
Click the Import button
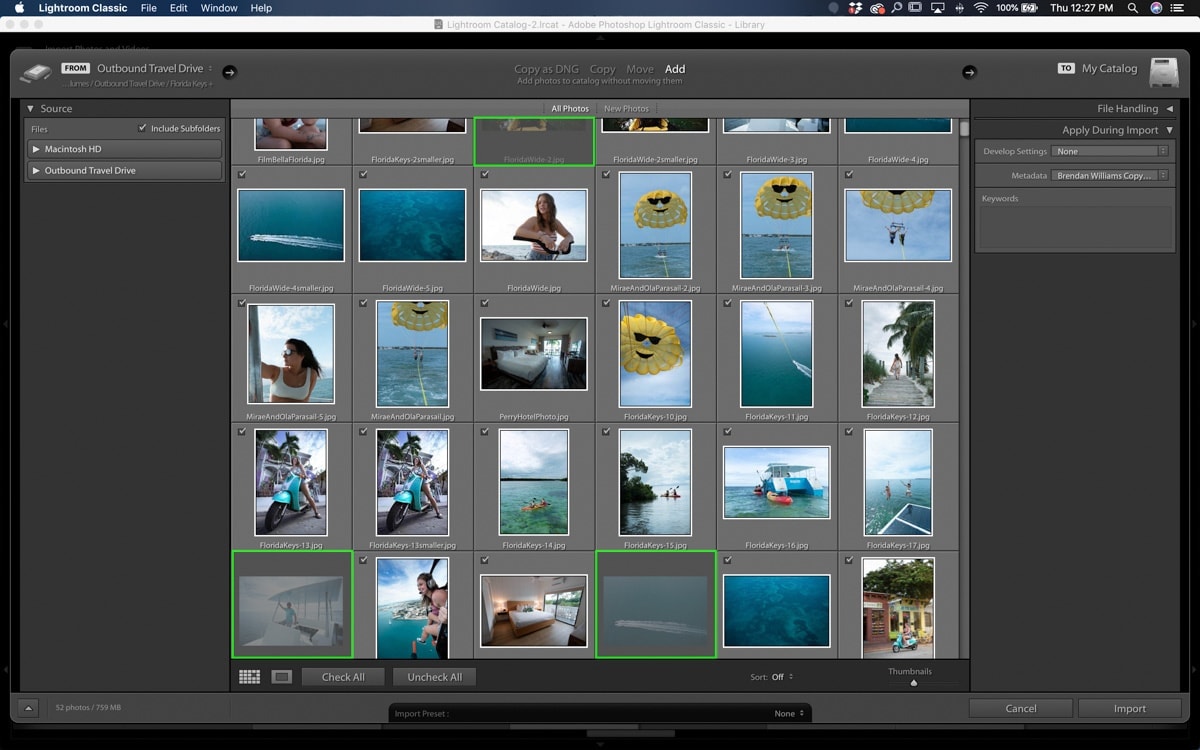pyautogui.click(x=1129, y=708)
